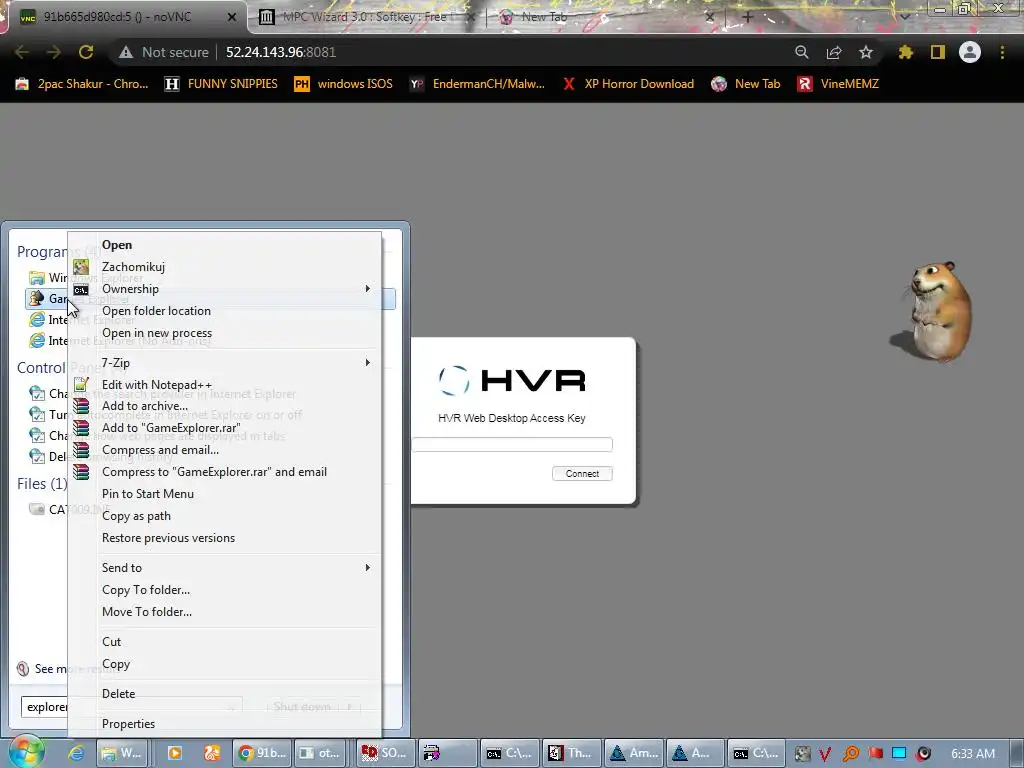
Task: Bookmark this page with the star icon
Action: (x=866, y=52)
